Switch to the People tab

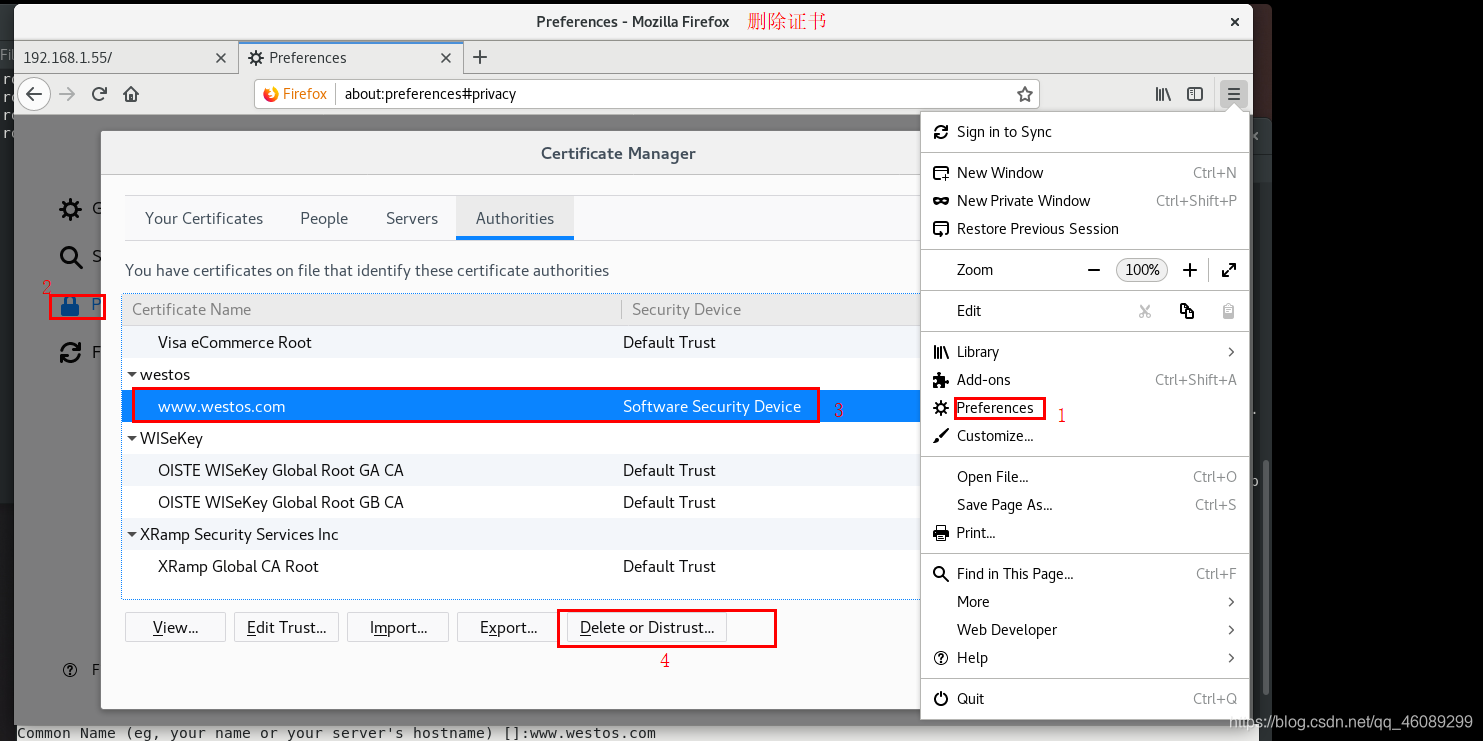pos(324,218)
